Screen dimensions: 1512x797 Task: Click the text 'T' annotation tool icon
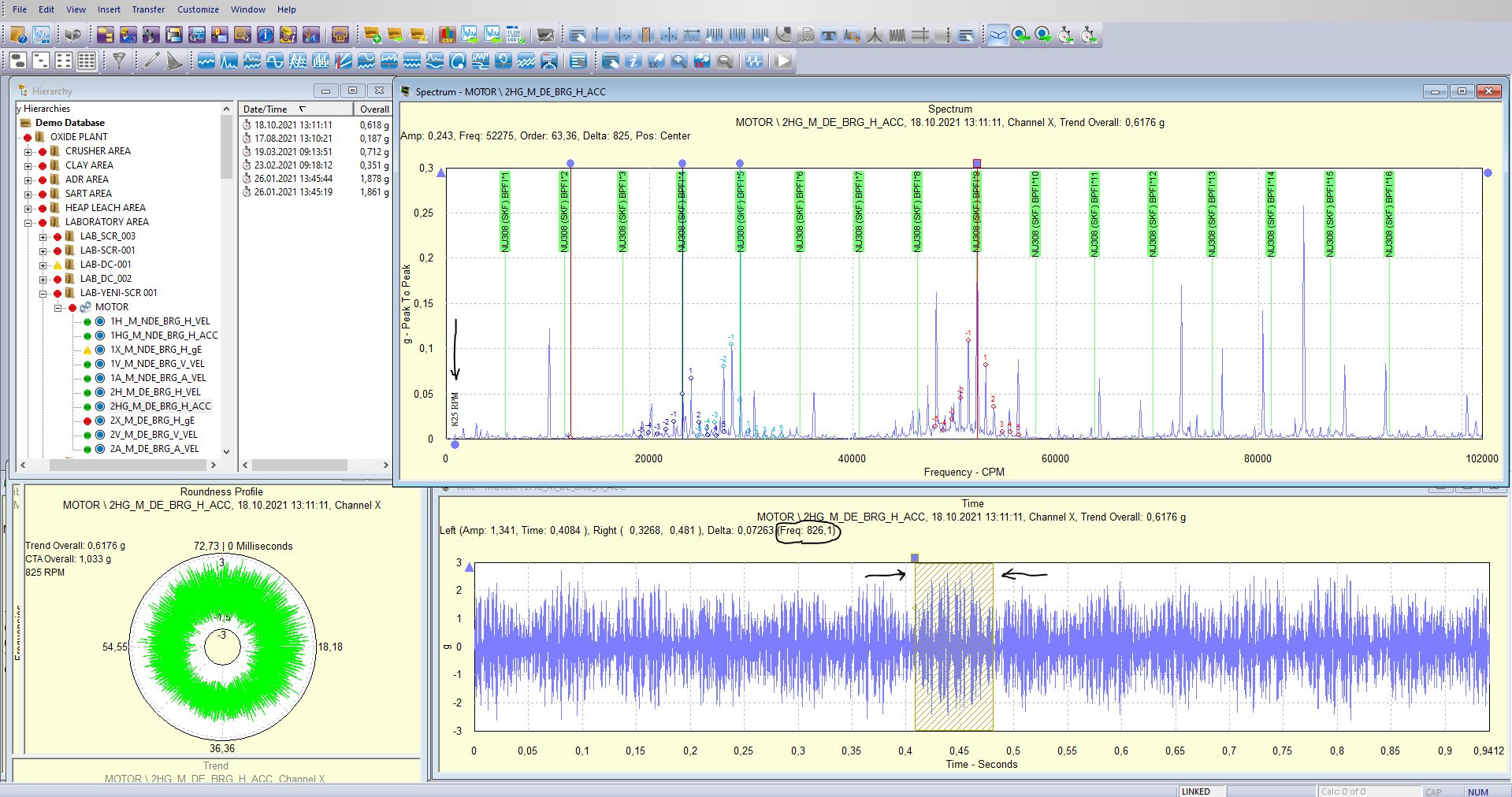pos(828,35)
